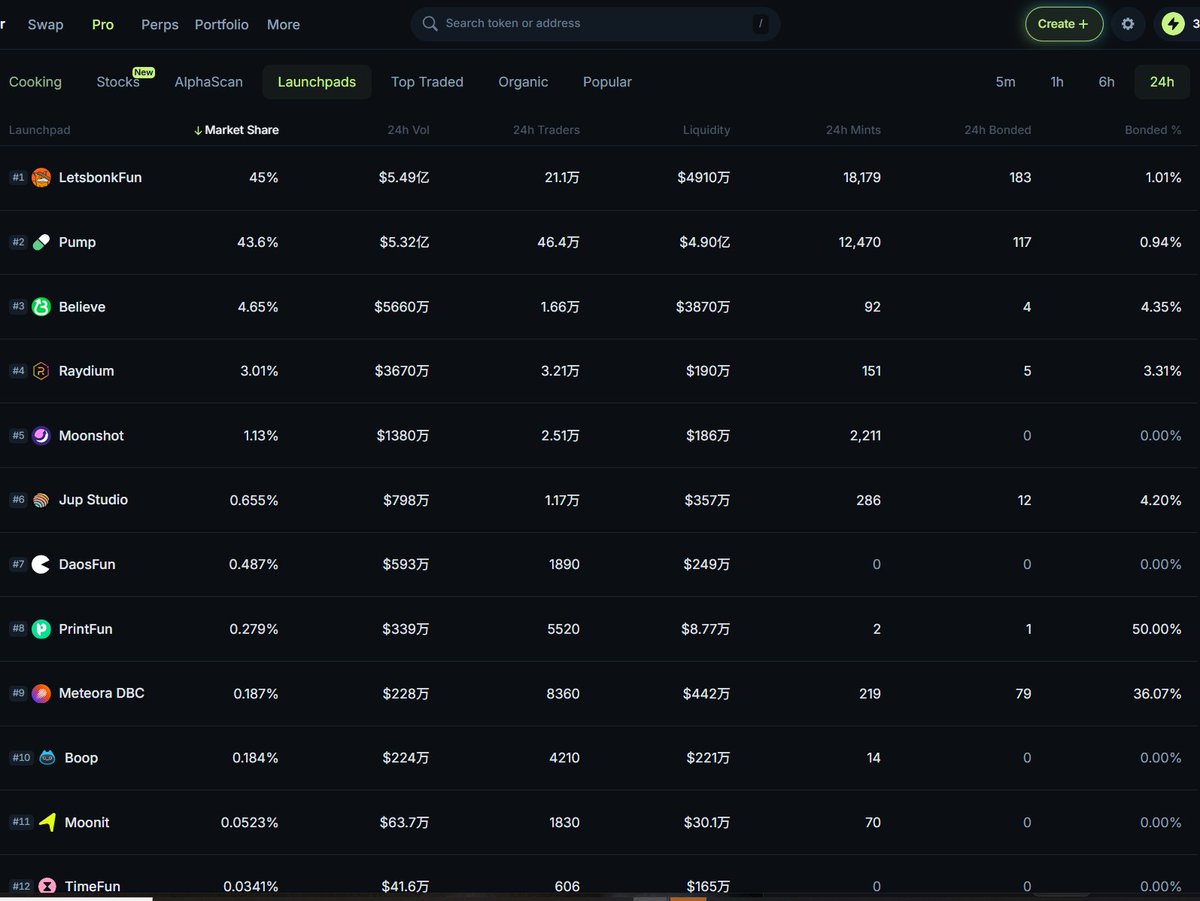Viewport: 1200px width, 901px height.
Task: Open the Believe launchpad name
Action: (82, 307)
